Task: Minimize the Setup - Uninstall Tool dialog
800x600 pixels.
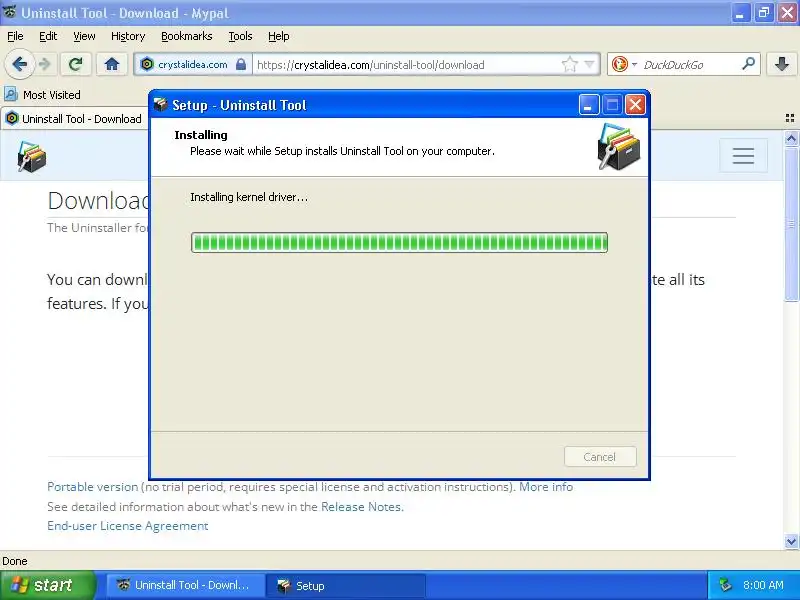Action: click(589, 105)
